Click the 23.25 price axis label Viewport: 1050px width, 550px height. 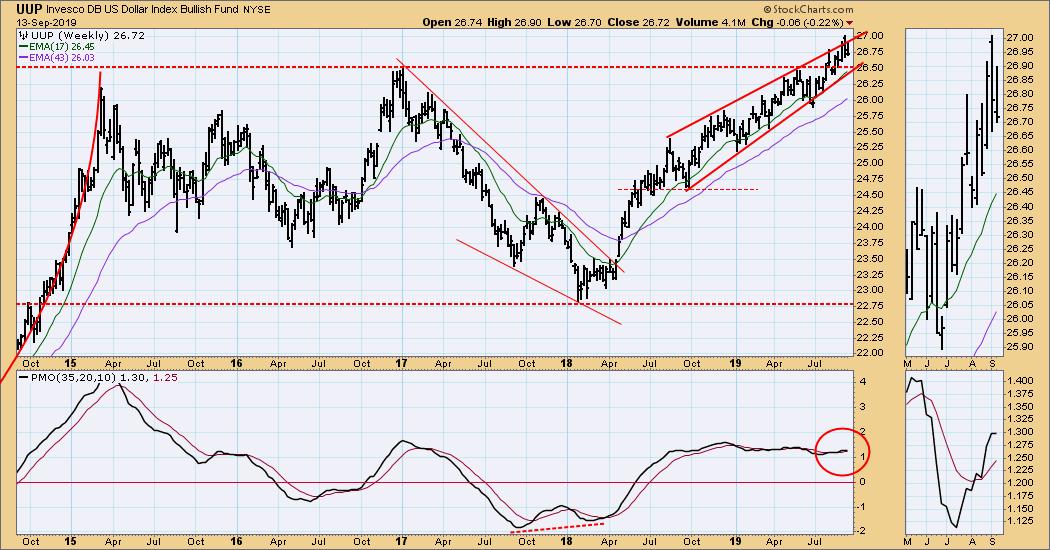(x=872, y=275)
